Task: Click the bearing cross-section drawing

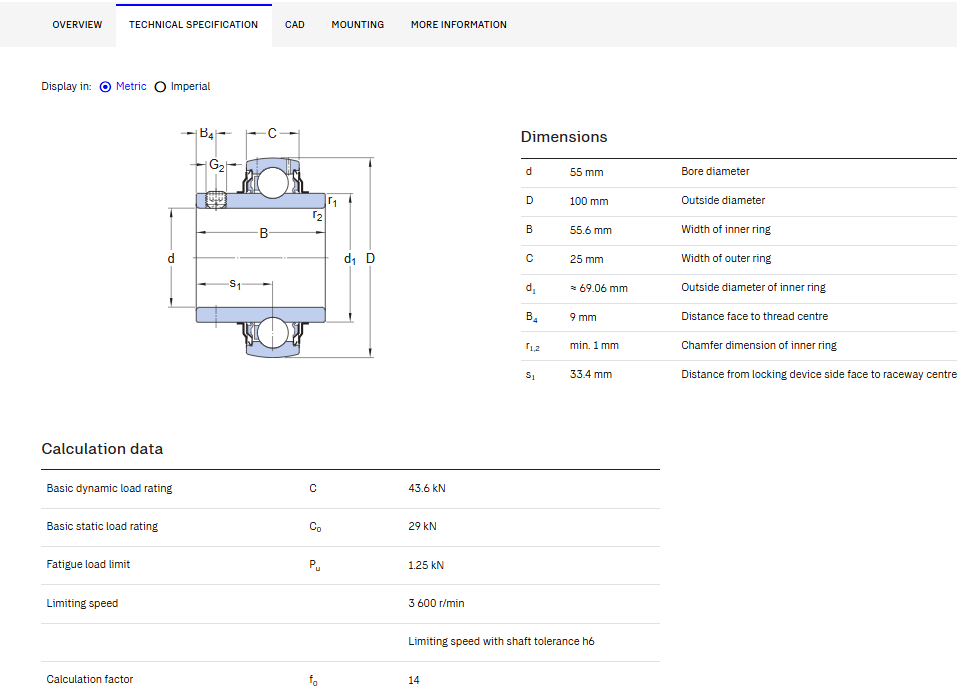Action: 272,244
